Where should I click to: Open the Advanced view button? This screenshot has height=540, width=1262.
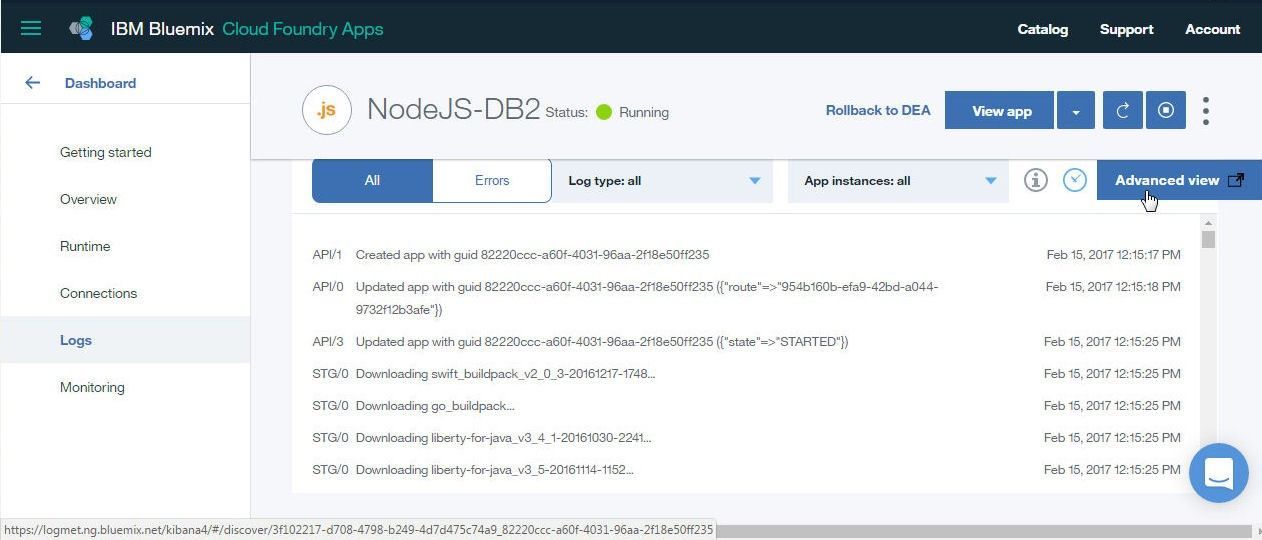(1179, 180)
